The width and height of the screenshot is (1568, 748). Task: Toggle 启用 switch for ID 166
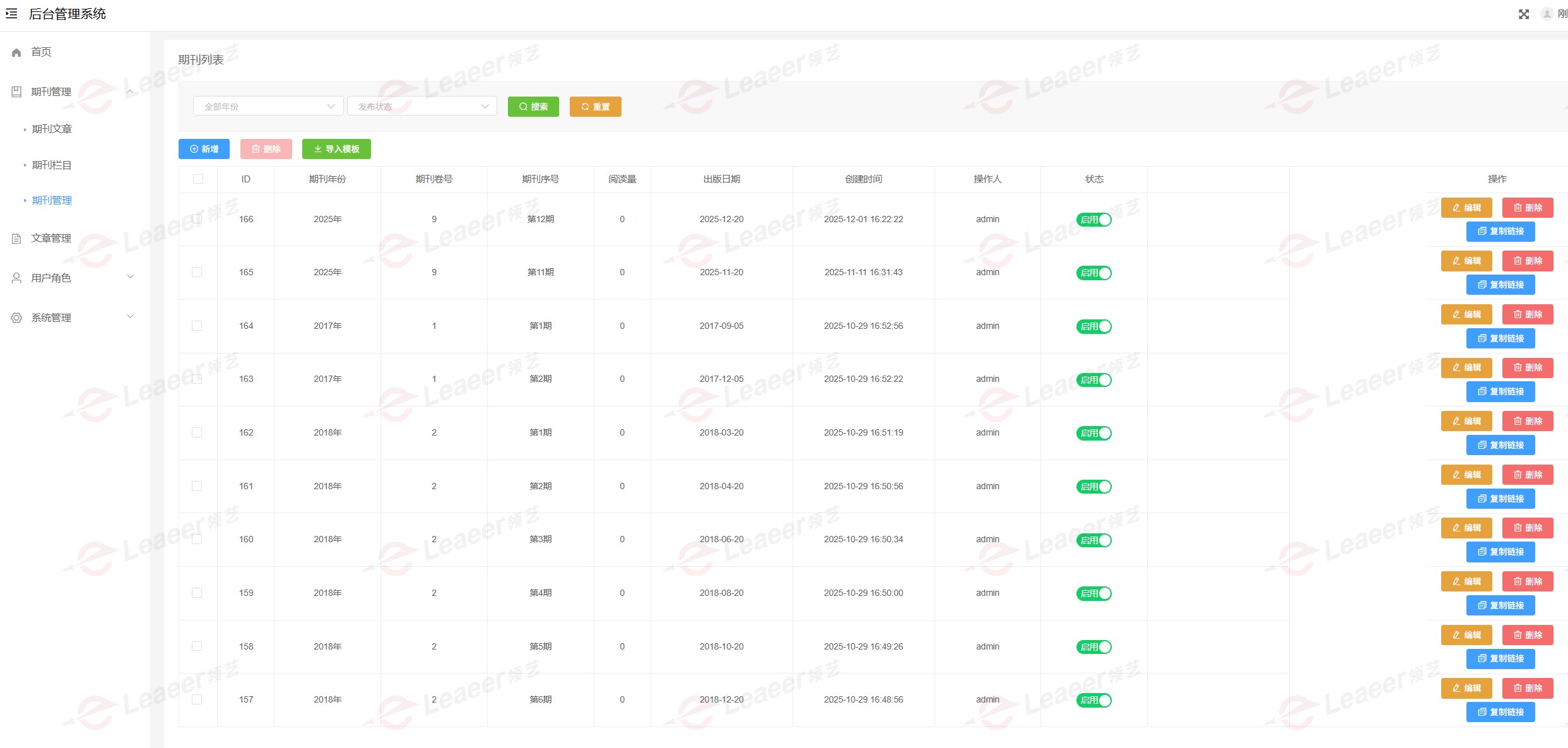click(x=1093, y=220)
